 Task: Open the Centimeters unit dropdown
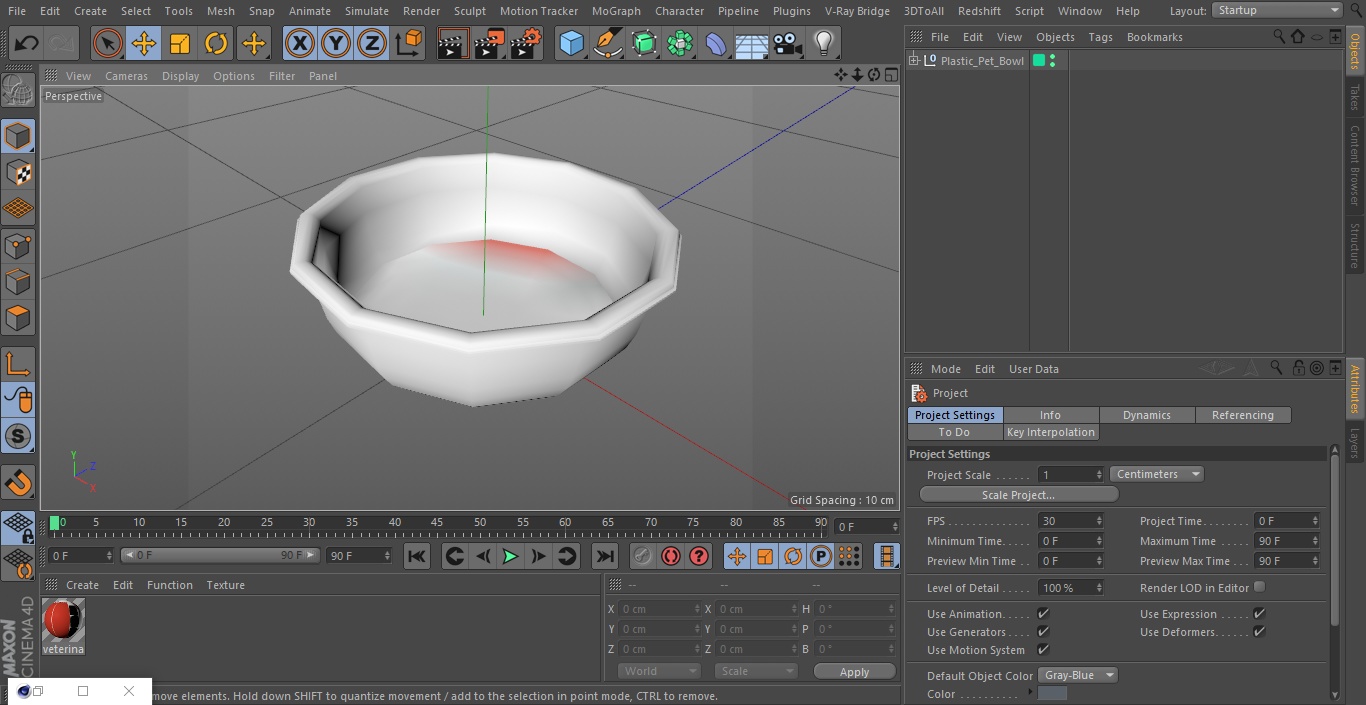pyautogui.click(x=1157, y=474)
